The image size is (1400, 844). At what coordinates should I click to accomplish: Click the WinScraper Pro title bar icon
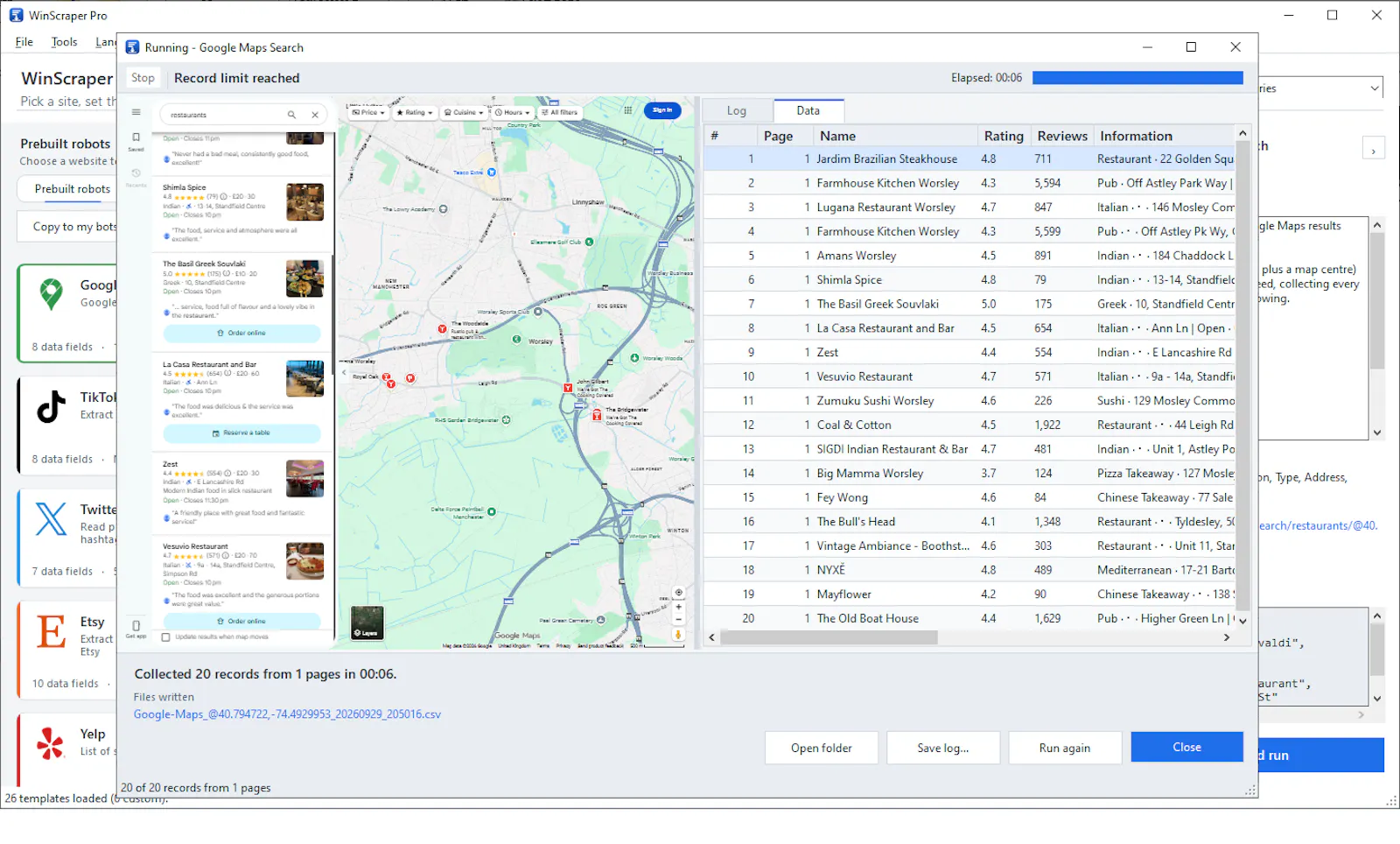pyautogui.click(x=16, y=15)
